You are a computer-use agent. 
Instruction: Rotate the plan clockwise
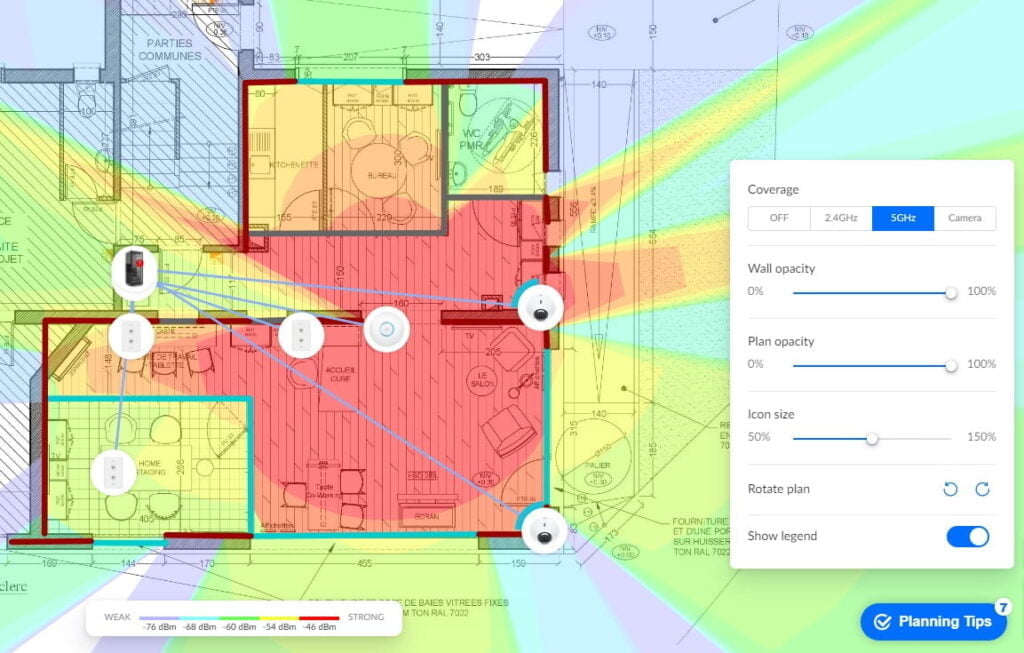982,489
